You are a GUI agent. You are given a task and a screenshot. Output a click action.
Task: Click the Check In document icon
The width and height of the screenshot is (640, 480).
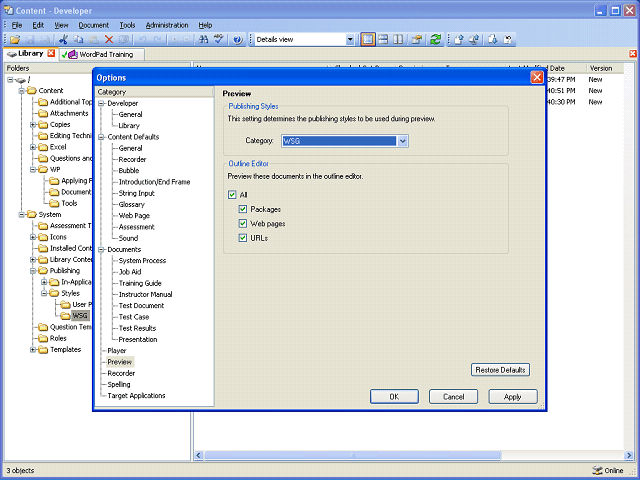[459, 40]
